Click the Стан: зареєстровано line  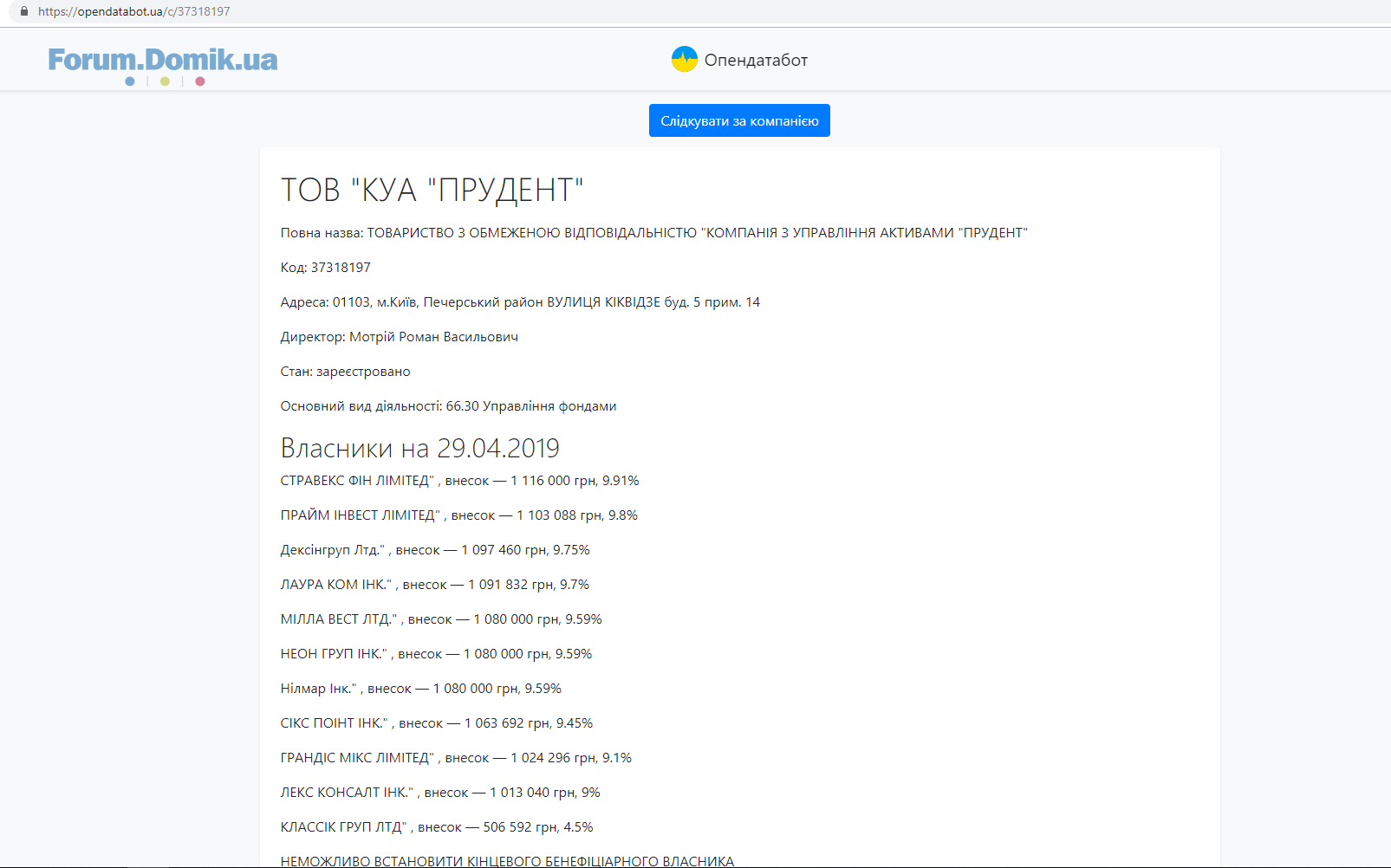coord(346,372)
